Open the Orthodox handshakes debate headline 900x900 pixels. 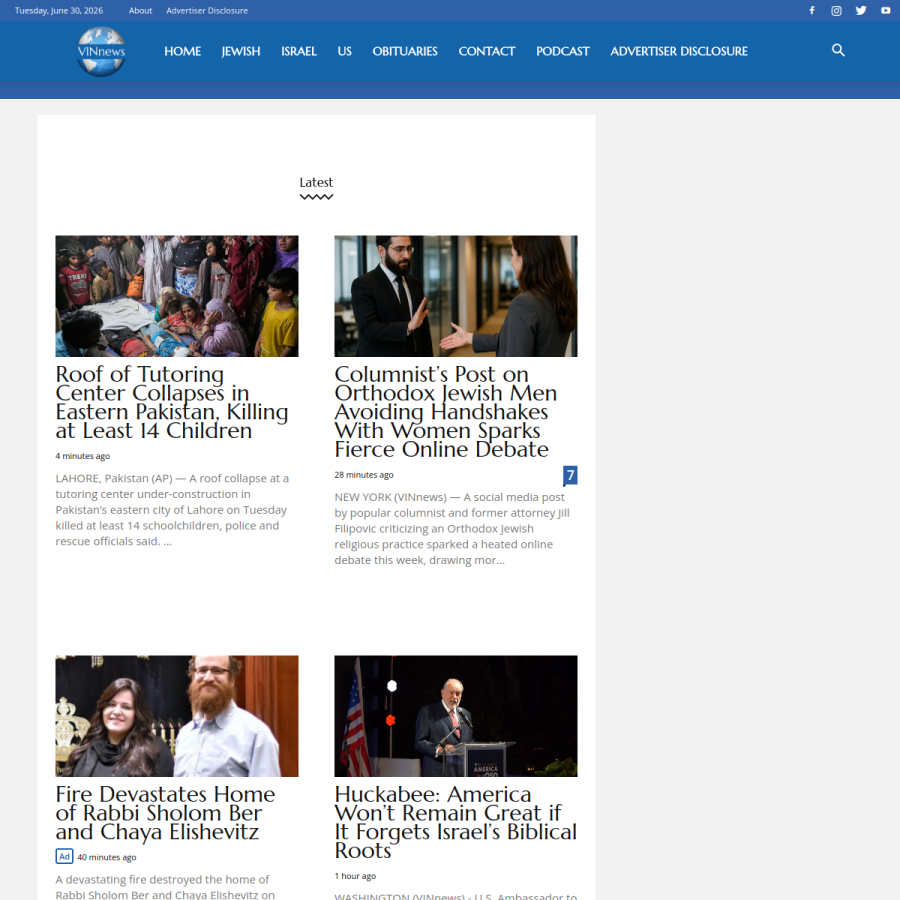pos(446,412)
